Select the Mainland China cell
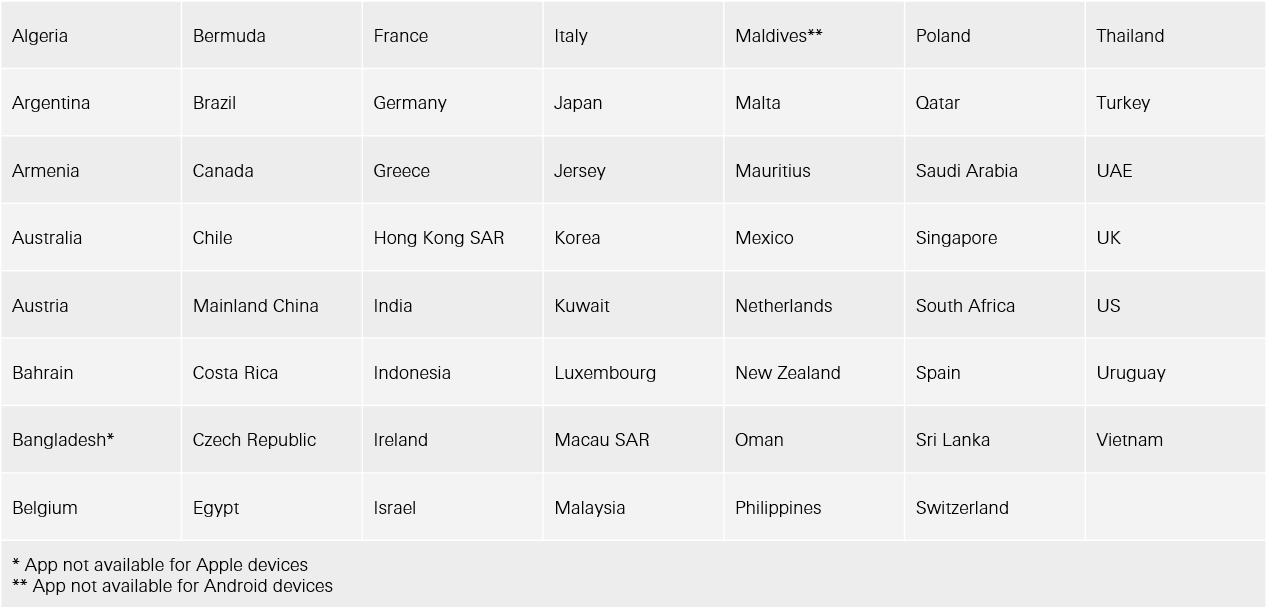This screenshot has width=1266, height=607. point(255,306)
